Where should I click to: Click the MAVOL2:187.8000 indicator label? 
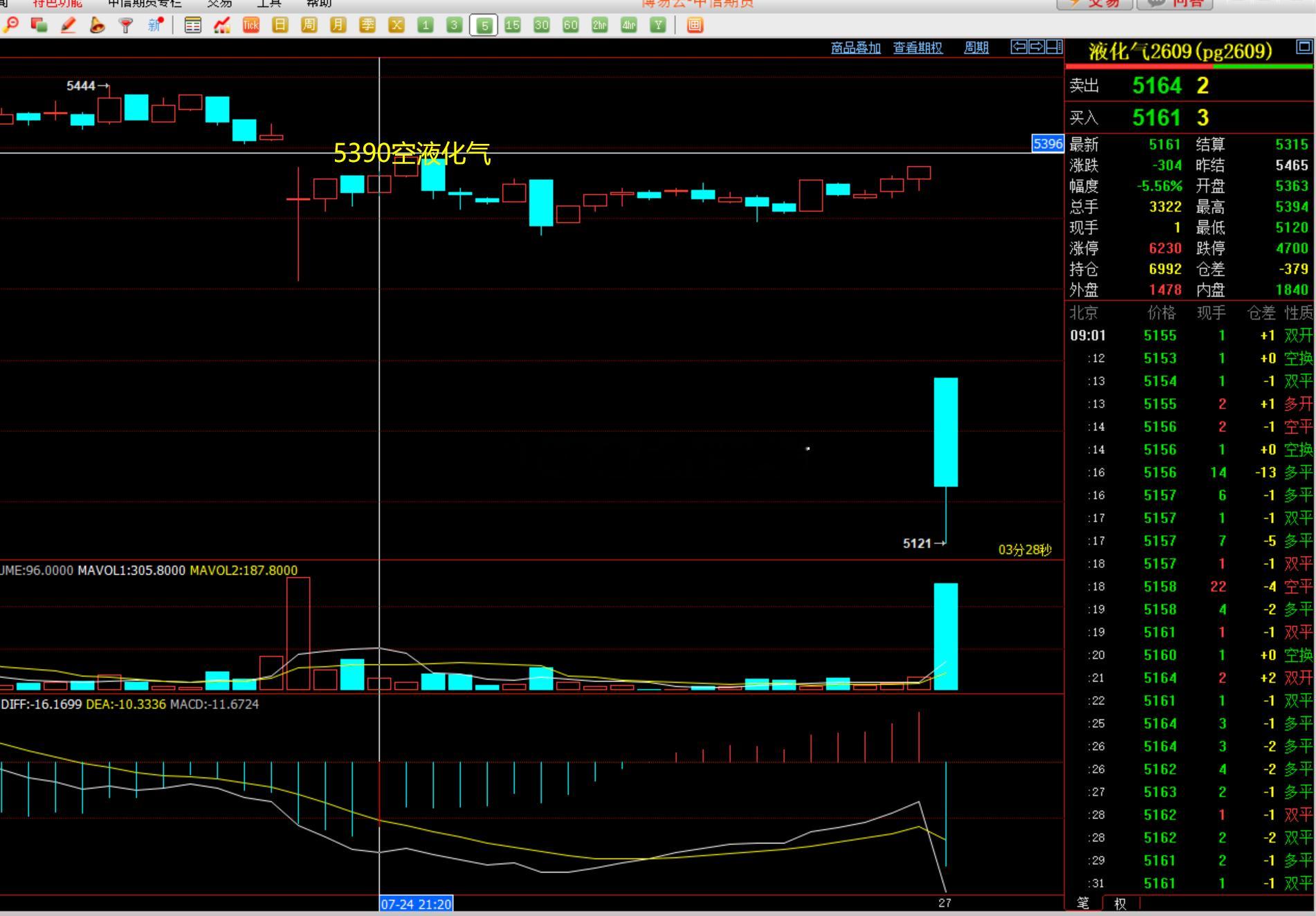[244, 570]
